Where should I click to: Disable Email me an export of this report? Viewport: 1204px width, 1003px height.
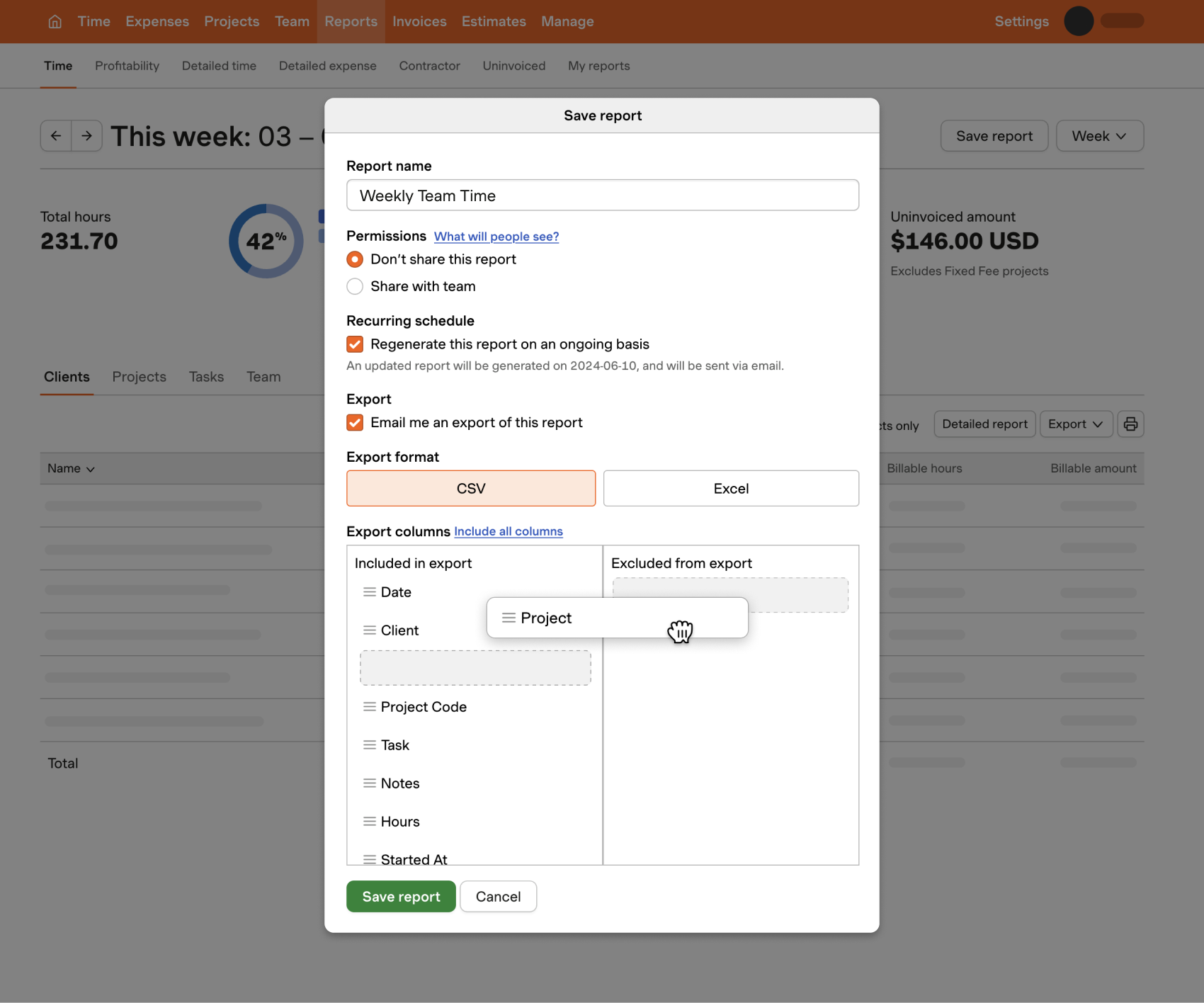(x=355, y=422)
